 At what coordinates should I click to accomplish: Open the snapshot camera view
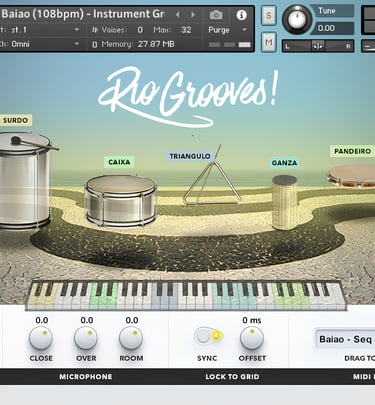(216, 15)
